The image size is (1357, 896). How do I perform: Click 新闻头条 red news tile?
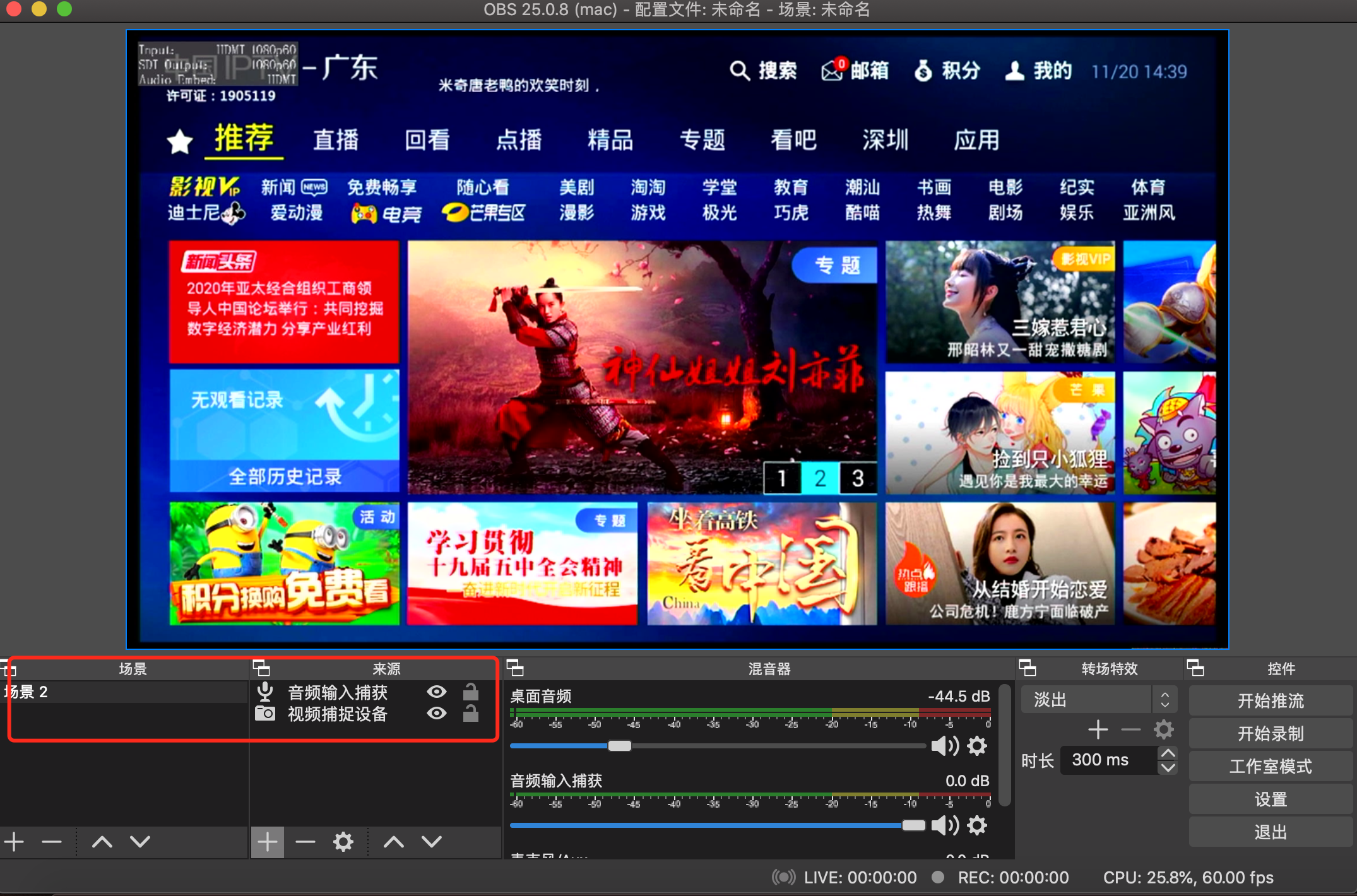(284, 302)
